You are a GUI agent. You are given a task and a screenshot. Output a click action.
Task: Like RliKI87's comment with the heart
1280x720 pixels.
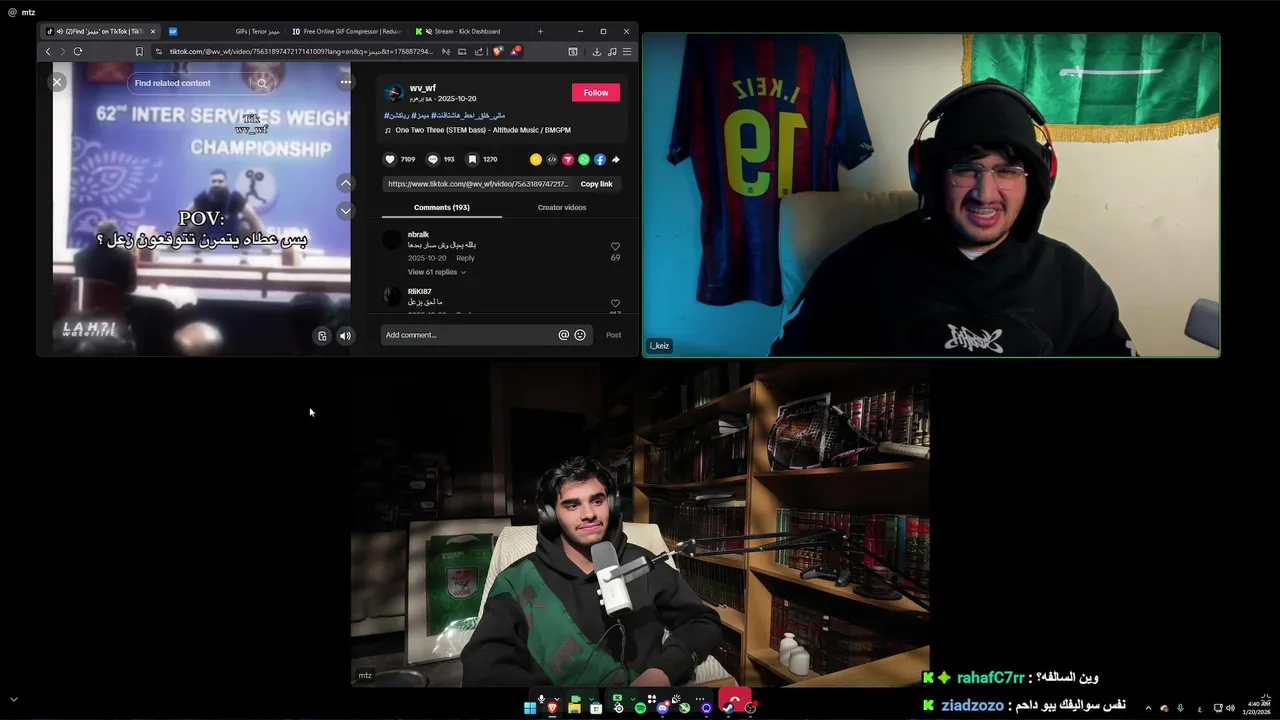tap(615, 303)
